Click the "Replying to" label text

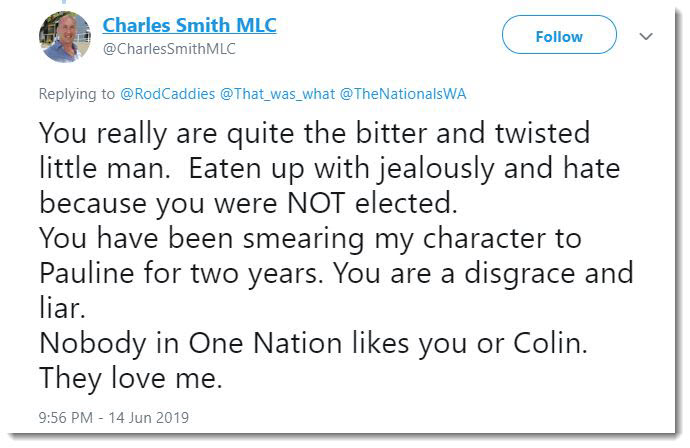coord(78,94)
